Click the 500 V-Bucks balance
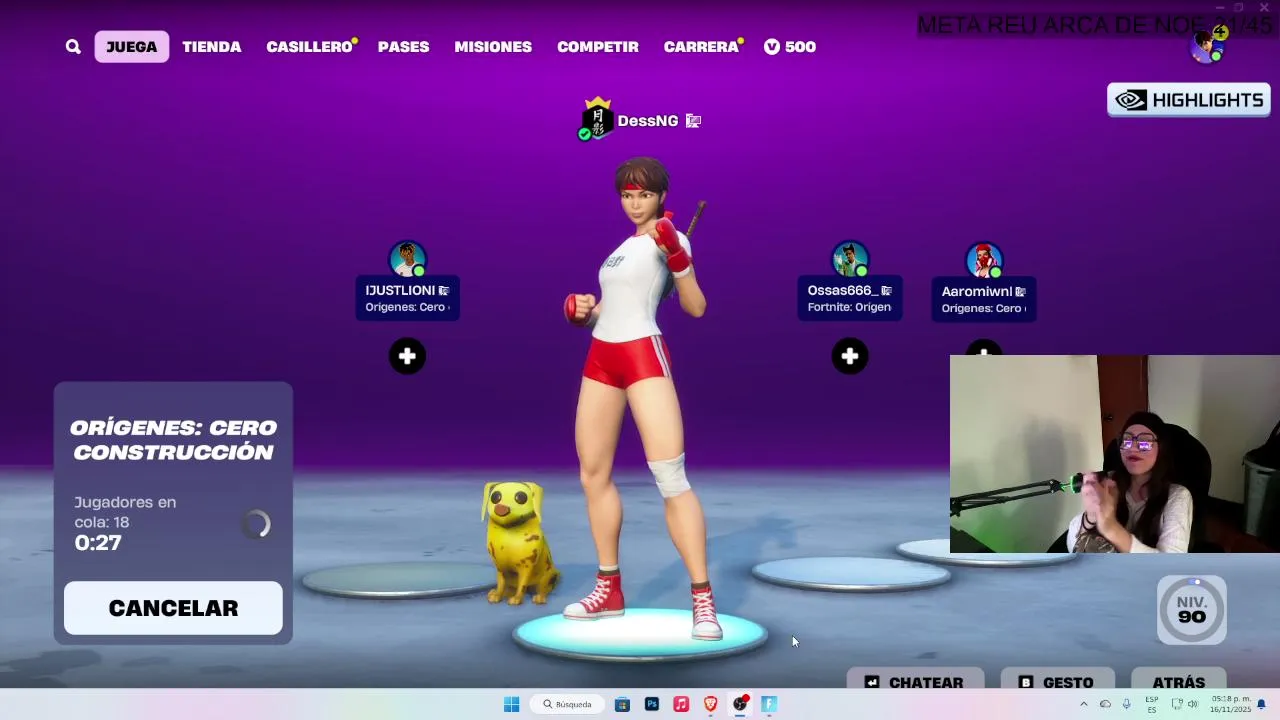 click(x=790, y=47)
